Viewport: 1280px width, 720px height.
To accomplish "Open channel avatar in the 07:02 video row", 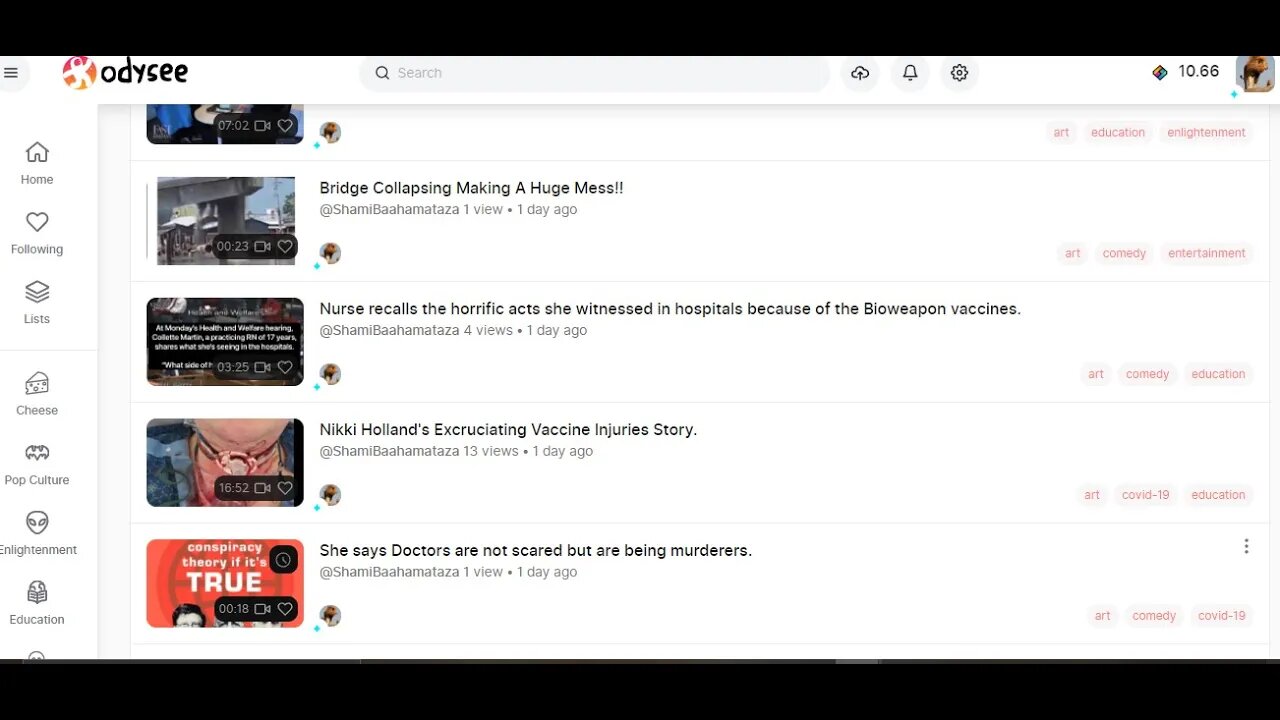I will [330, 132].
